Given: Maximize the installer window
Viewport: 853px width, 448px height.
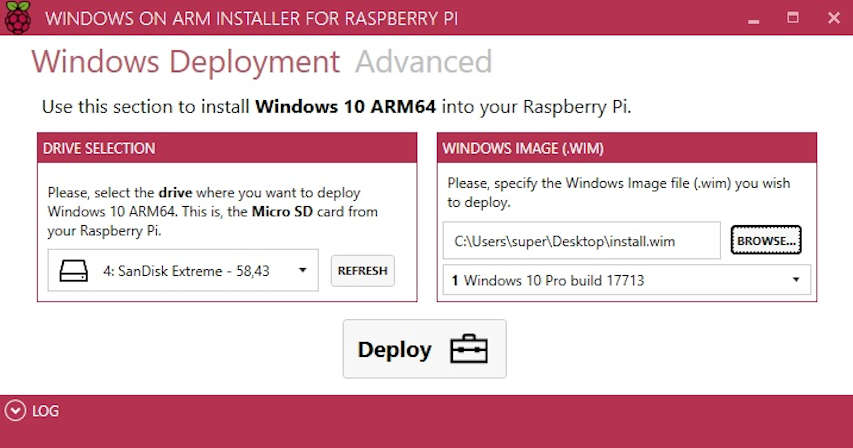Looking at the screenshot, I should click(x=793, y=18).
